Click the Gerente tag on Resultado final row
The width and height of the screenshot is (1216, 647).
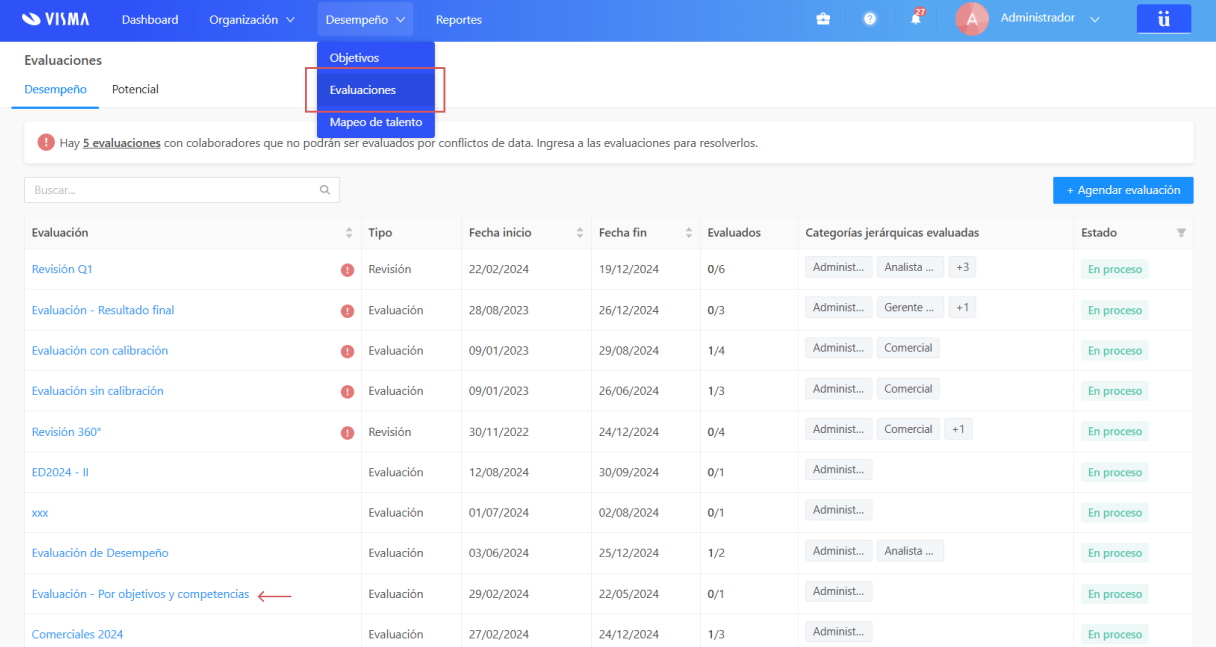[910, 308]
